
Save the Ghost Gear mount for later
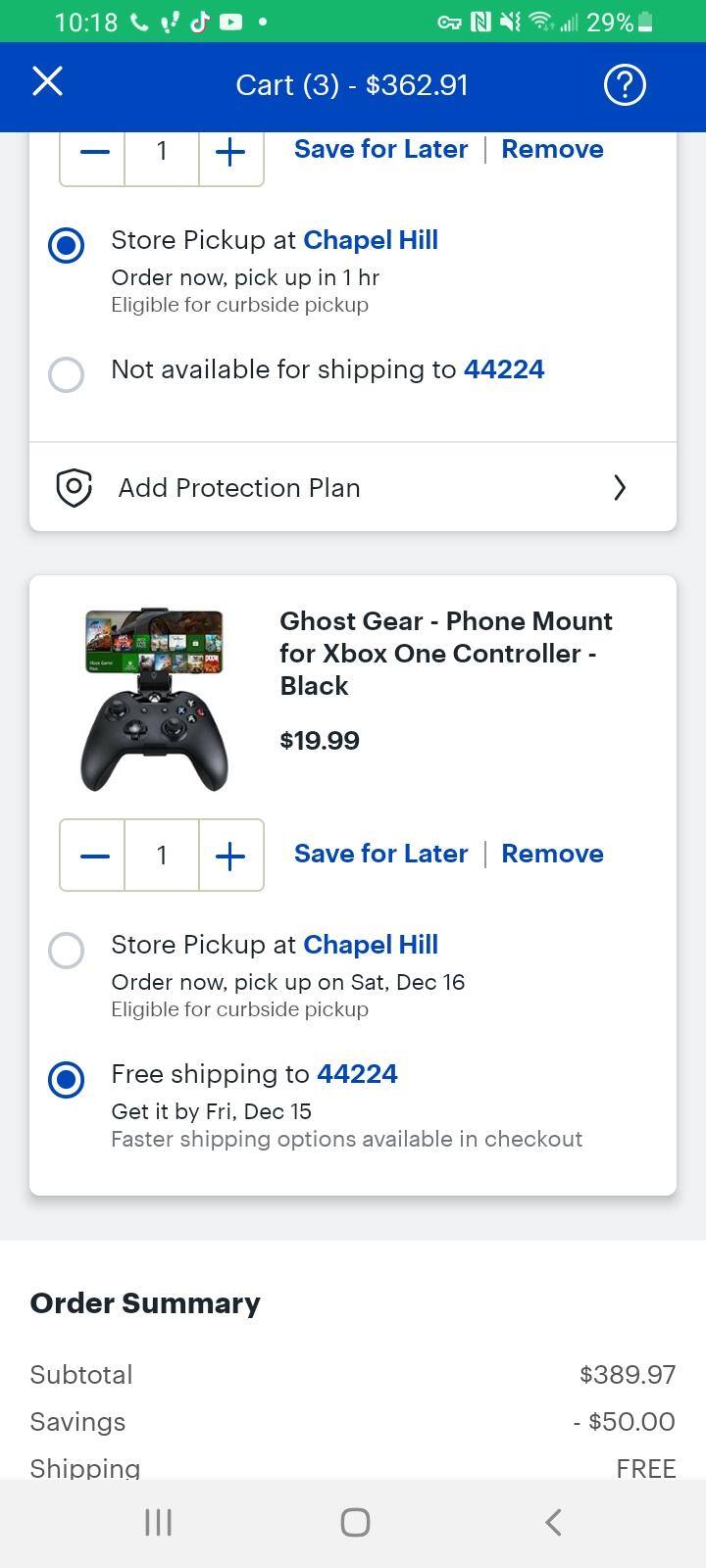click(x=380, y=854)
